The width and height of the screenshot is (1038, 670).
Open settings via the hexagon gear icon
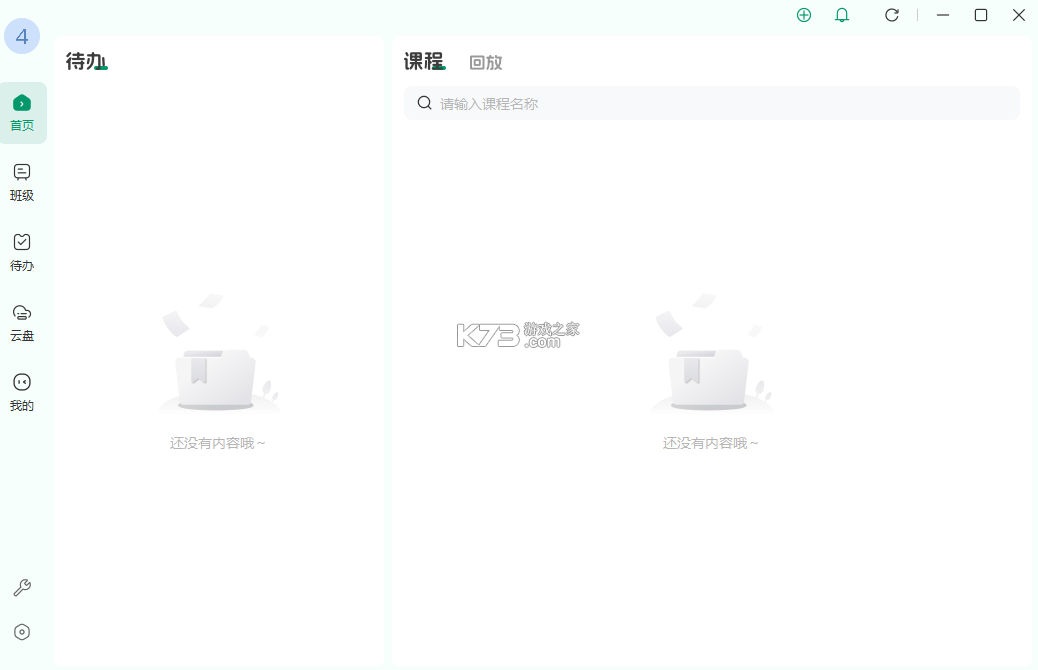coord(22,632)
